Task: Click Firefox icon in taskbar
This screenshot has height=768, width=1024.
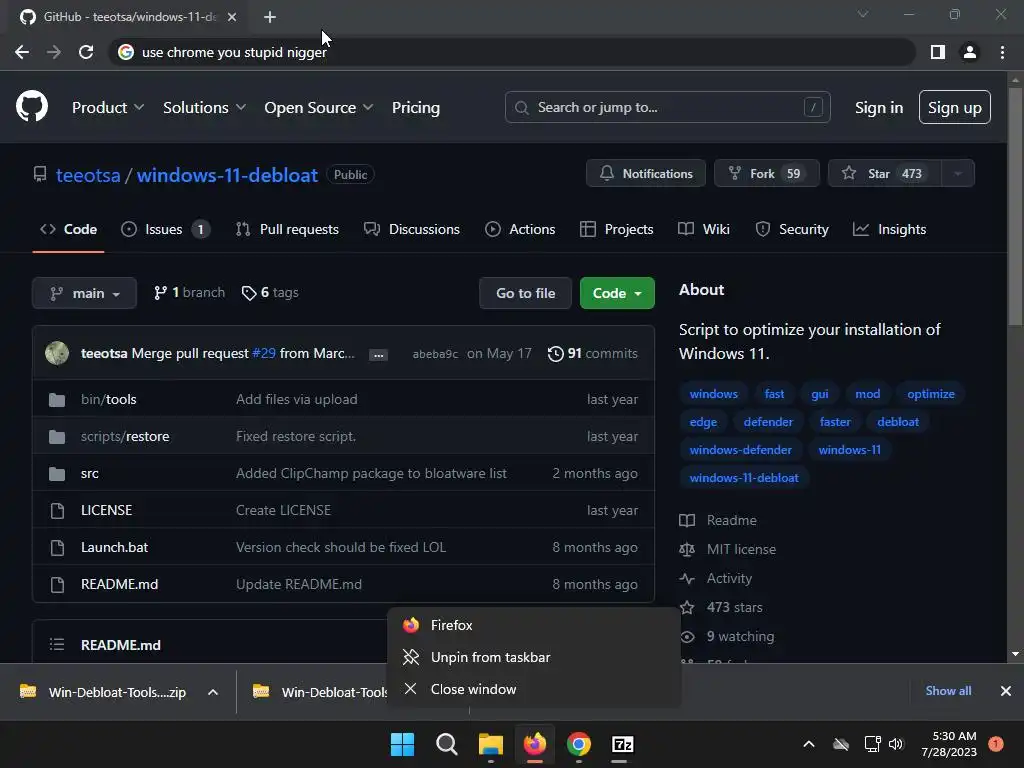Action: click(535, 744)
